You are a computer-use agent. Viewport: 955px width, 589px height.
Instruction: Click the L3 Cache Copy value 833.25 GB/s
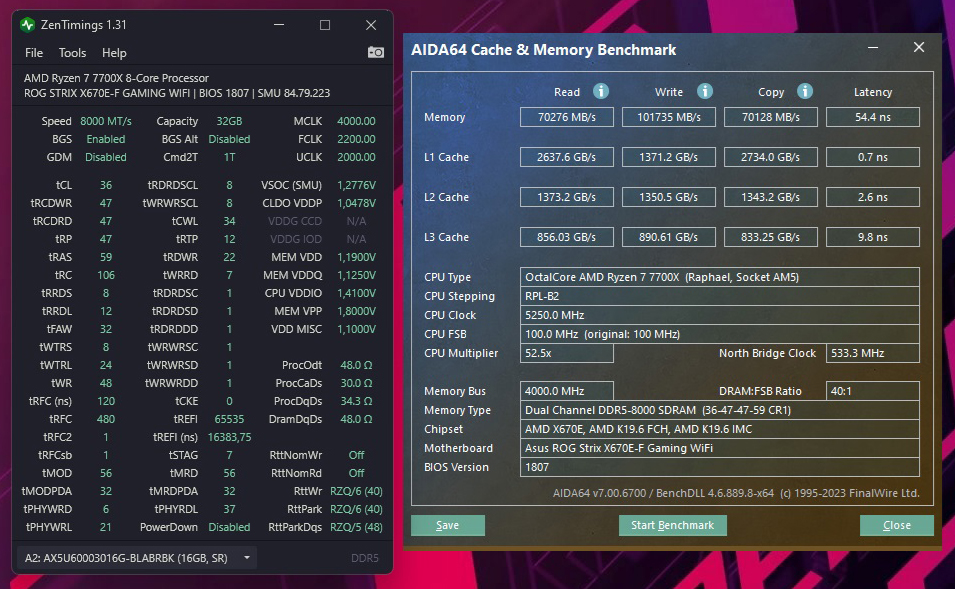[770, 237]
